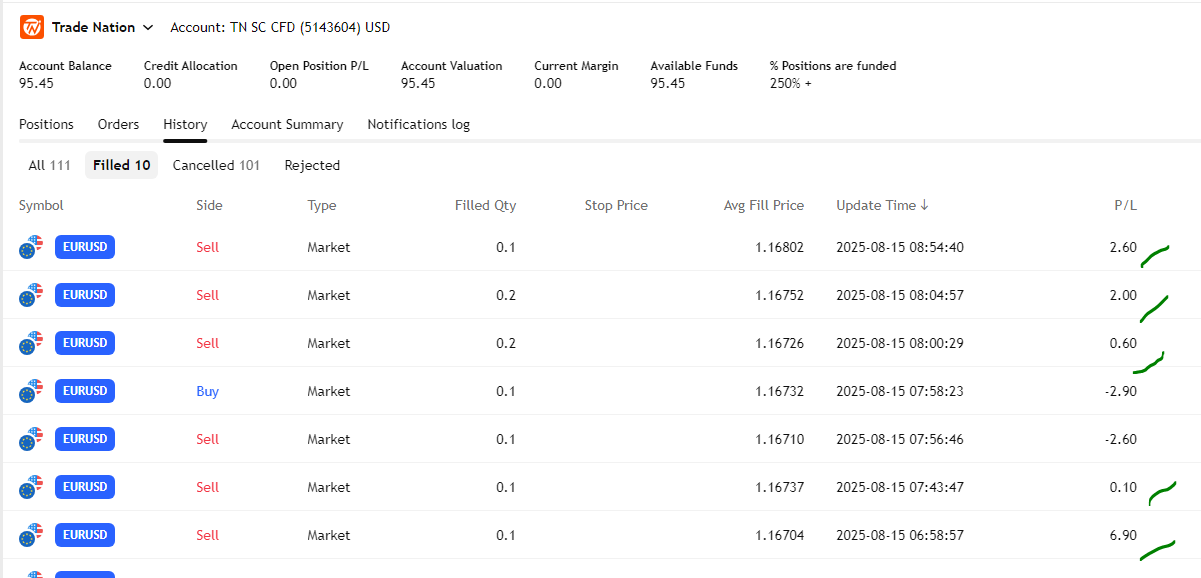Click the Trade Nation logo icon
Image resolution: width=1201 pixels, height=578 pixels.
[32, 28]
